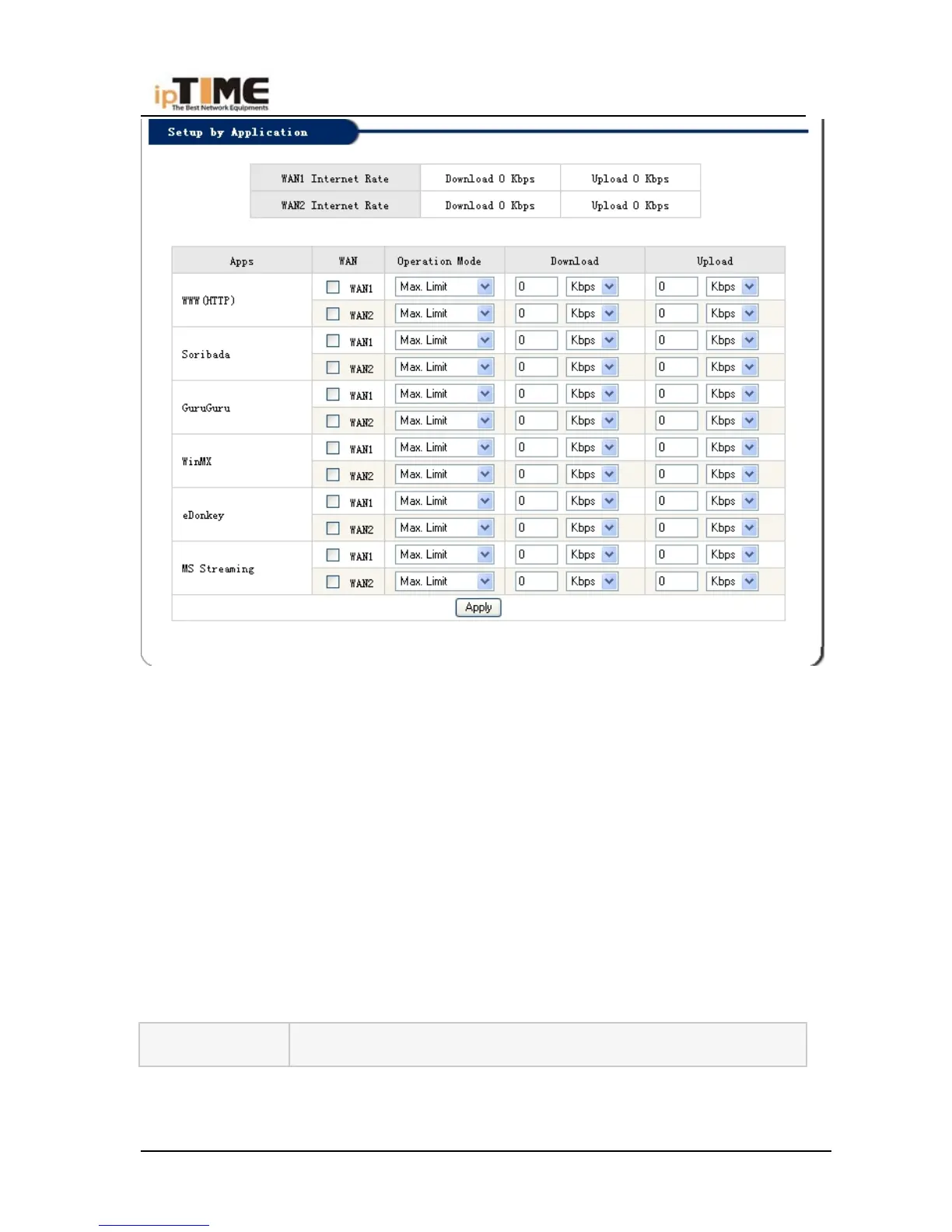Viewport: 952px width, 1232px height.
Task: Open WinMX WAN2 Operation Mode dropdown
Action: click(x=444, y=474)
